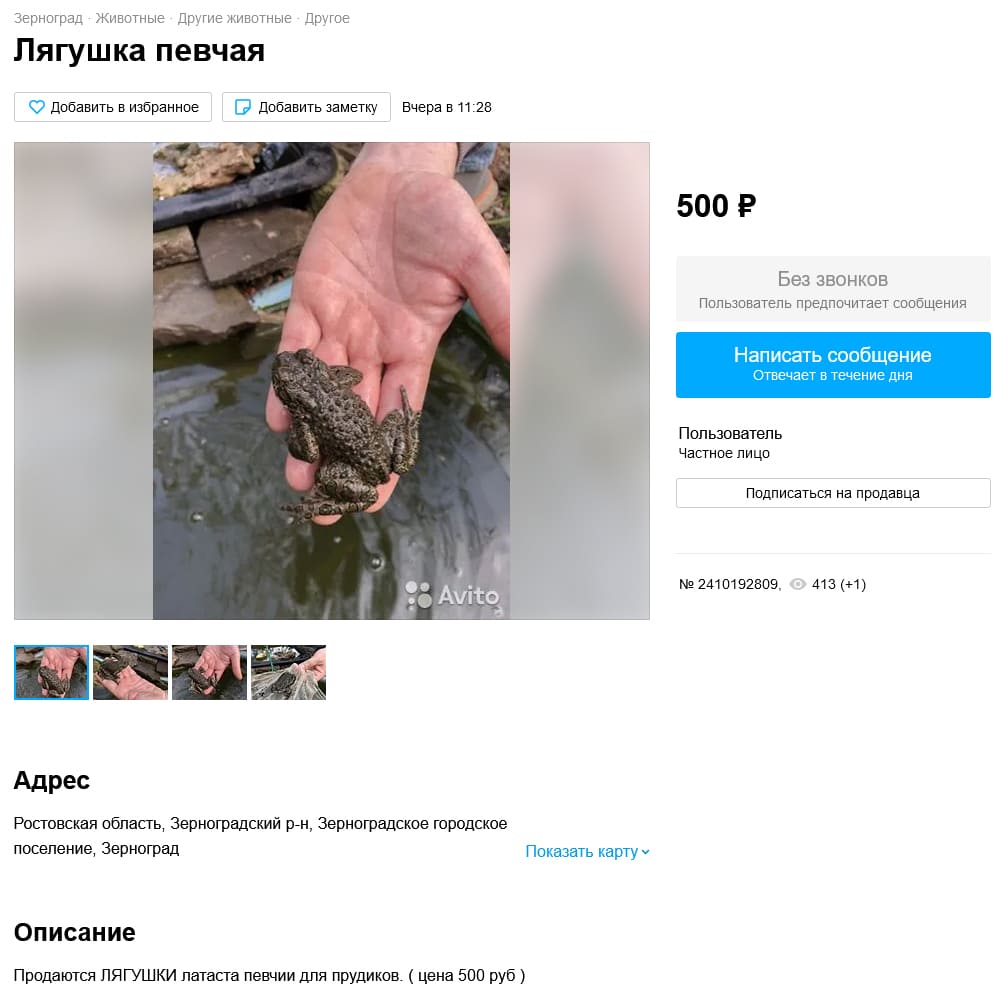
Task: Click the Avito watermark logo on the photo
Action: coord(453,595)
